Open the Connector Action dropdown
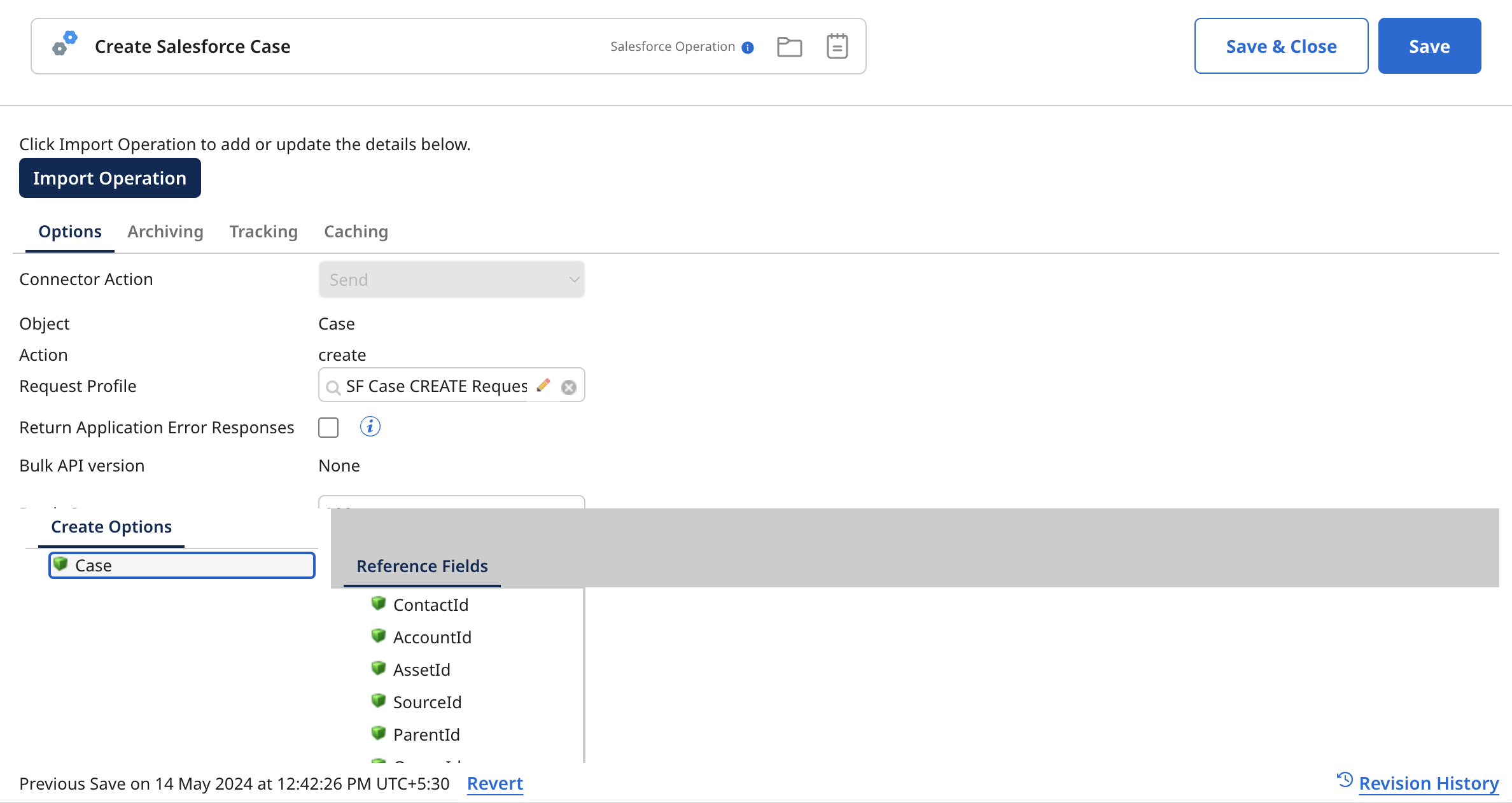The width and height of the screenshot is (1512, 803). [451, 280]
